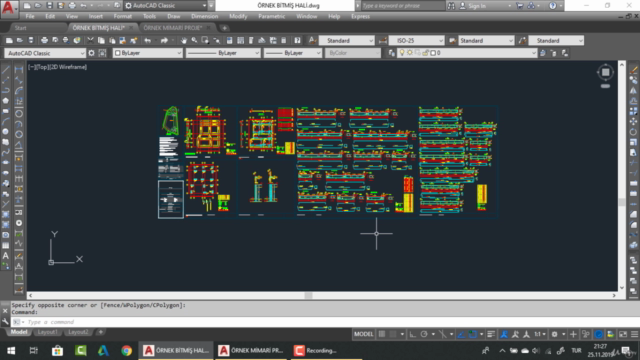
Task: Open the Standard text style dropdown
Action: [x=347, y=40]
